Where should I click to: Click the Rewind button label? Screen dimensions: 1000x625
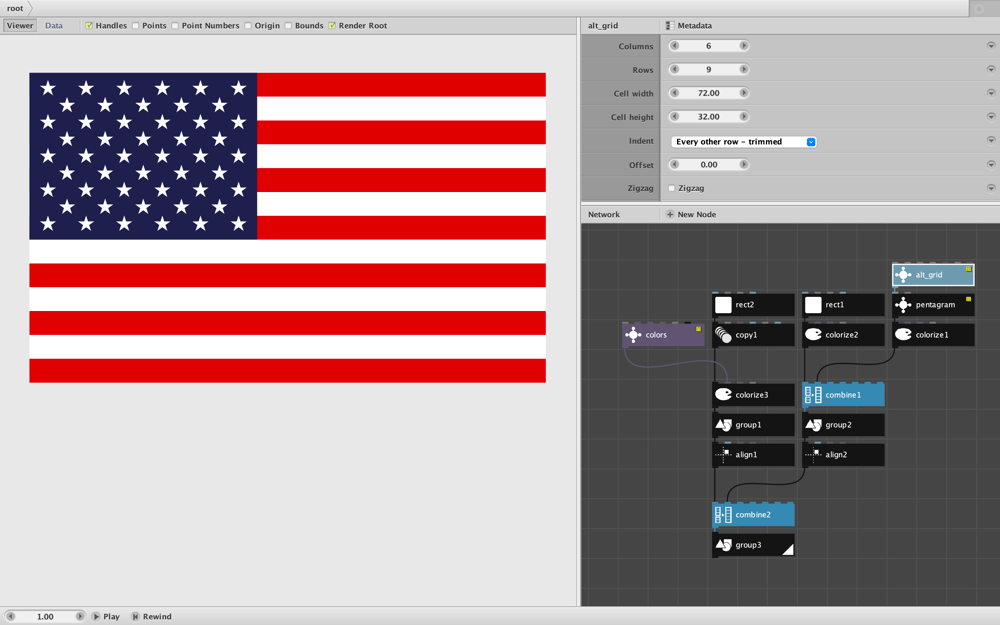point(157,617)
